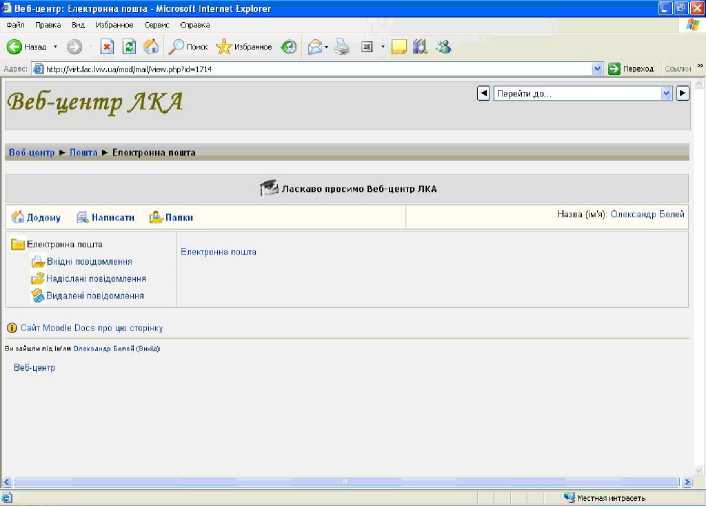
Task: Click the Messenger toolbar icon
Action: (x=444, y=46)
